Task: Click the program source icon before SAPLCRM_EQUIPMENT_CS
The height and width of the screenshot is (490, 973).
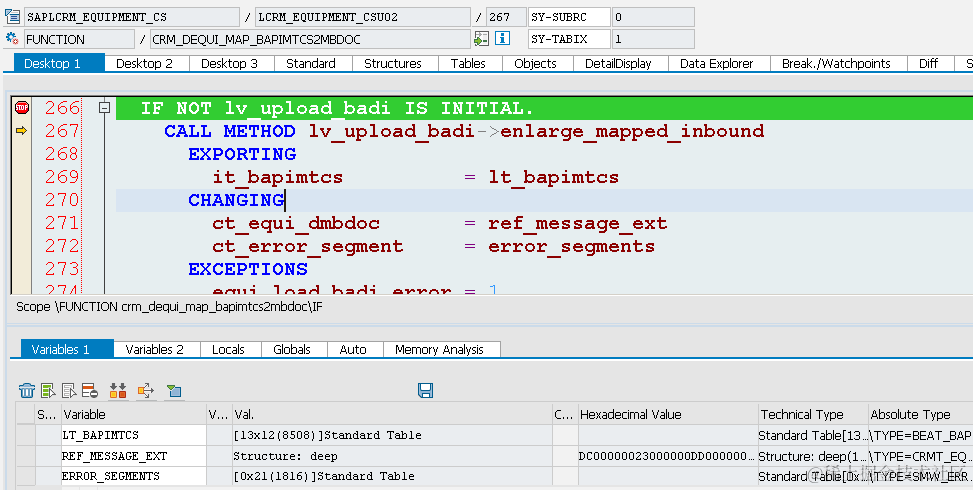Action: pos(12,17)
